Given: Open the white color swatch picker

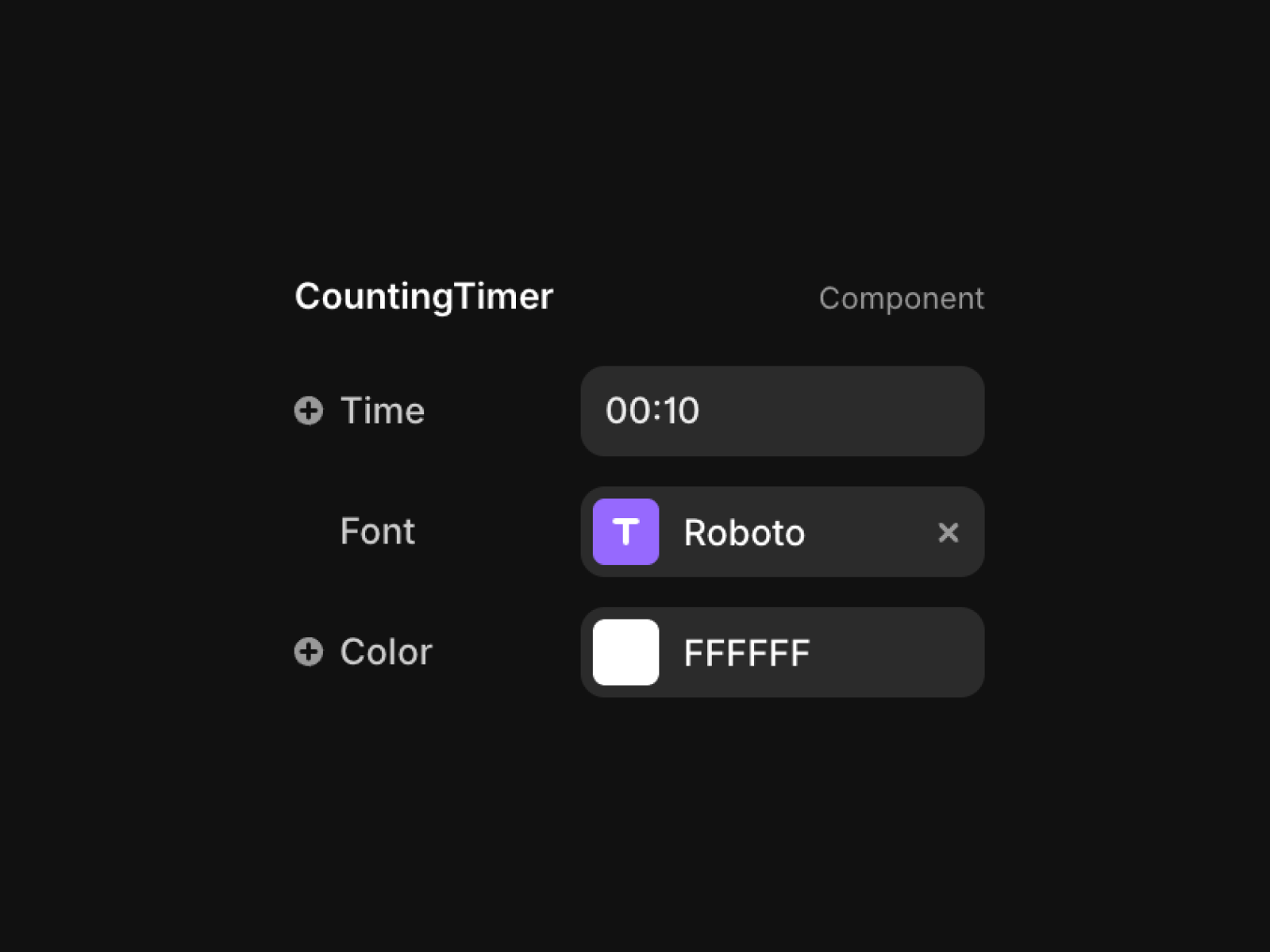Looking at the screenshot, I should 625,652.
